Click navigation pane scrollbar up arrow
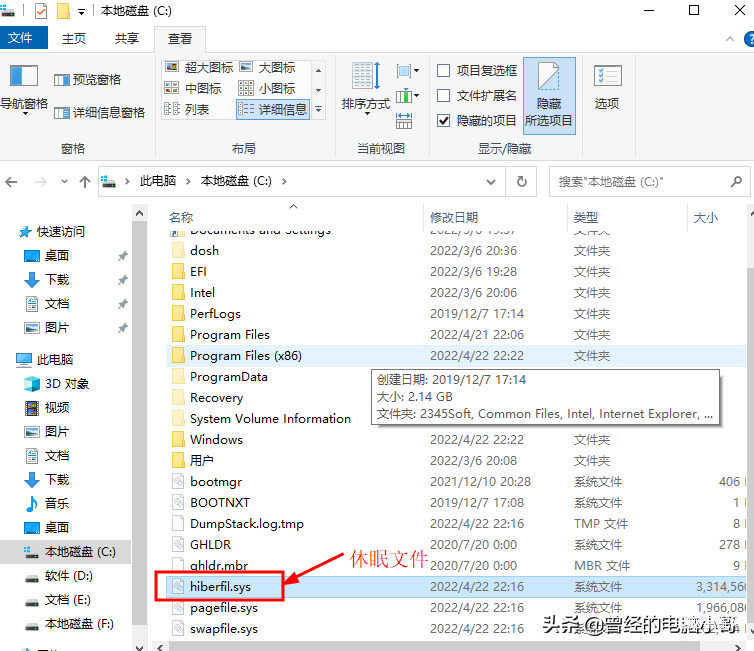Viewport: 754px width, 651px height. pos(139,213)
